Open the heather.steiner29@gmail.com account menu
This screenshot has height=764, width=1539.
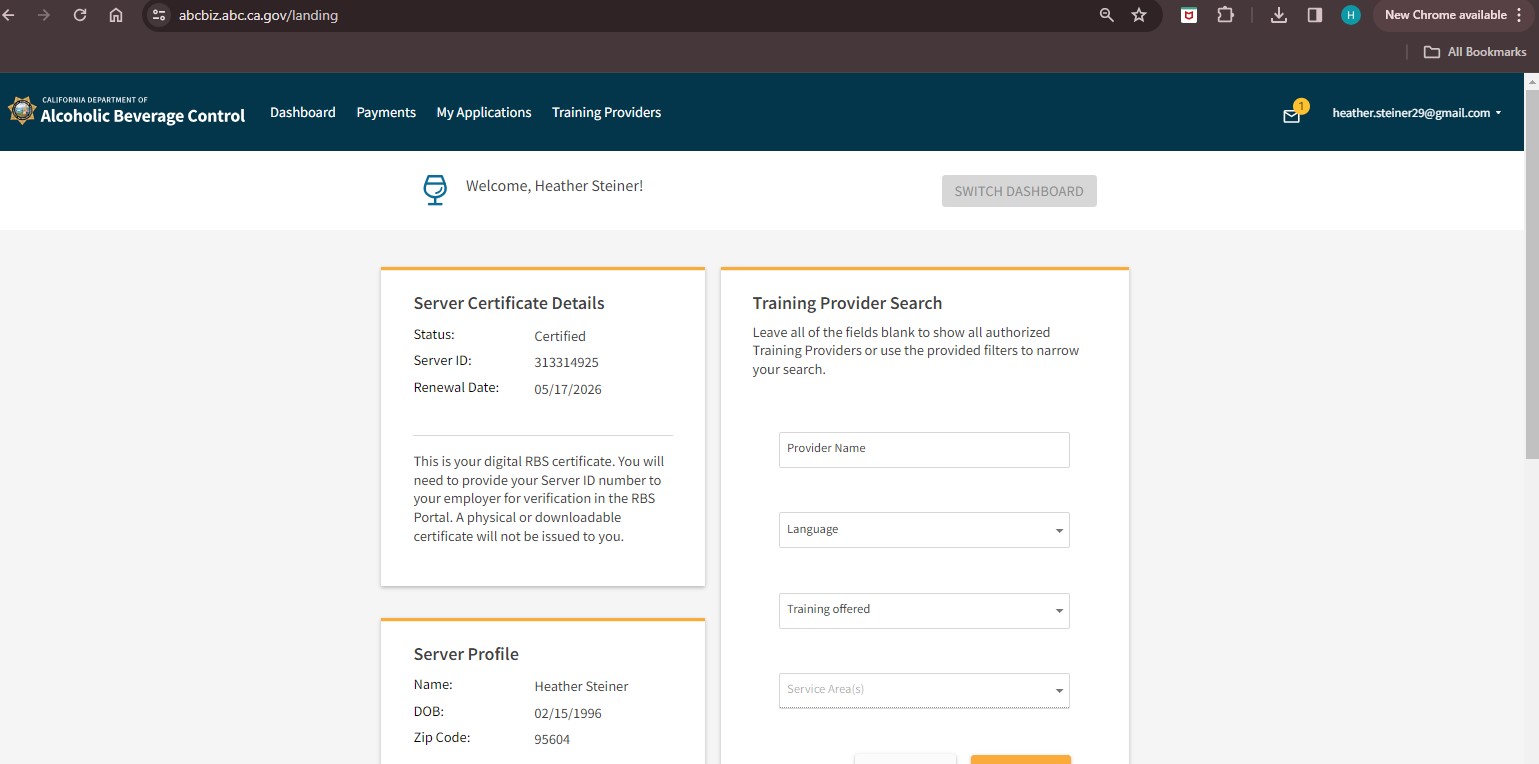[1416, 113]
